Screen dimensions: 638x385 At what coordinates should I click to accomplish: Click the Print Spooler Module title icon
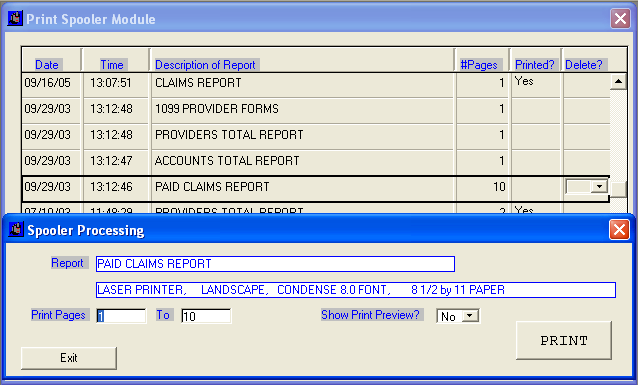[15, 18]
